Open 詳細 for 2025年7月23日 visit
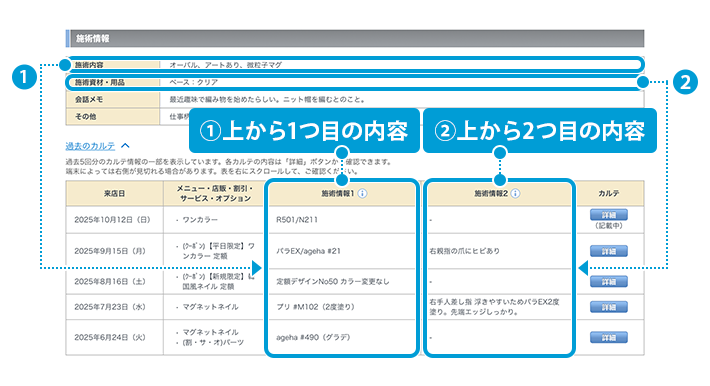The width and height of the screenshot is (710, 386). (609, 307)
